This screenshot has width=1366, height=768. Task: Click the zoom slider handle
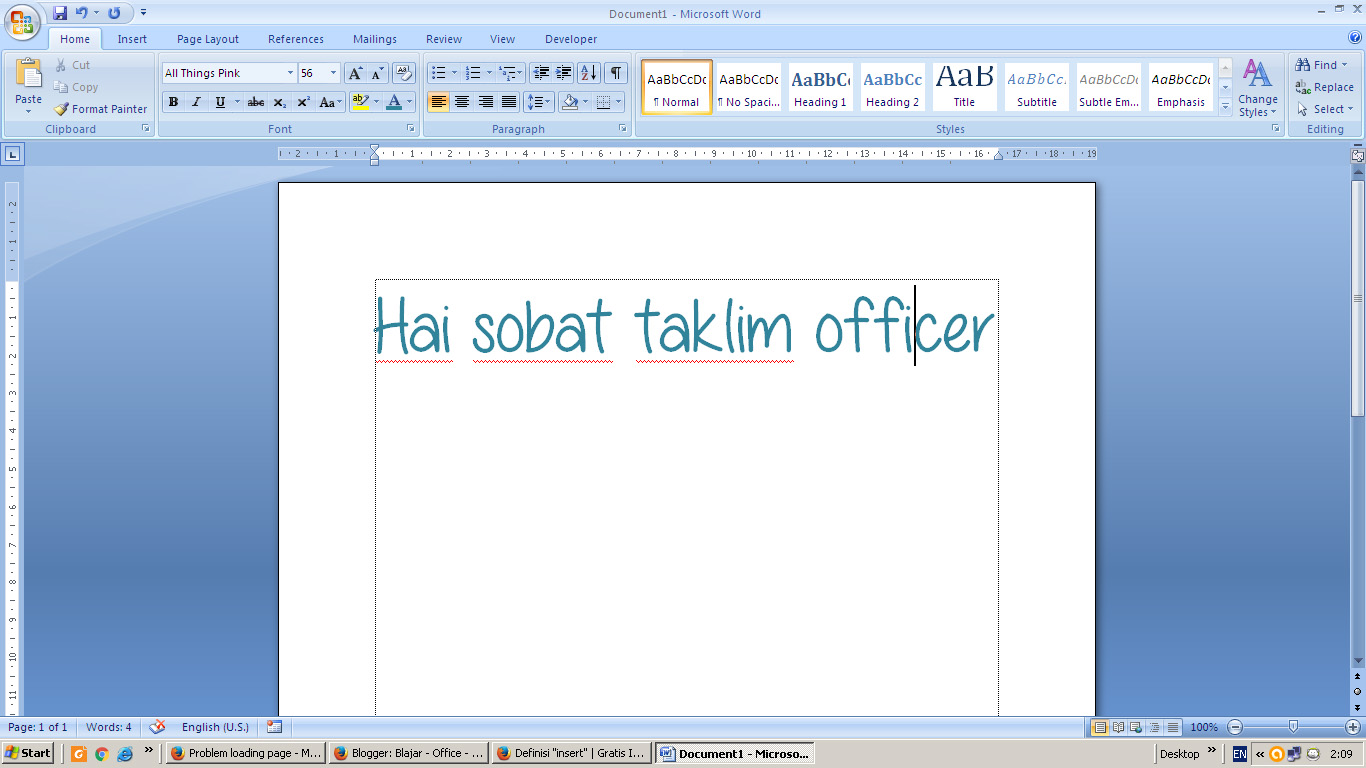1293,727
